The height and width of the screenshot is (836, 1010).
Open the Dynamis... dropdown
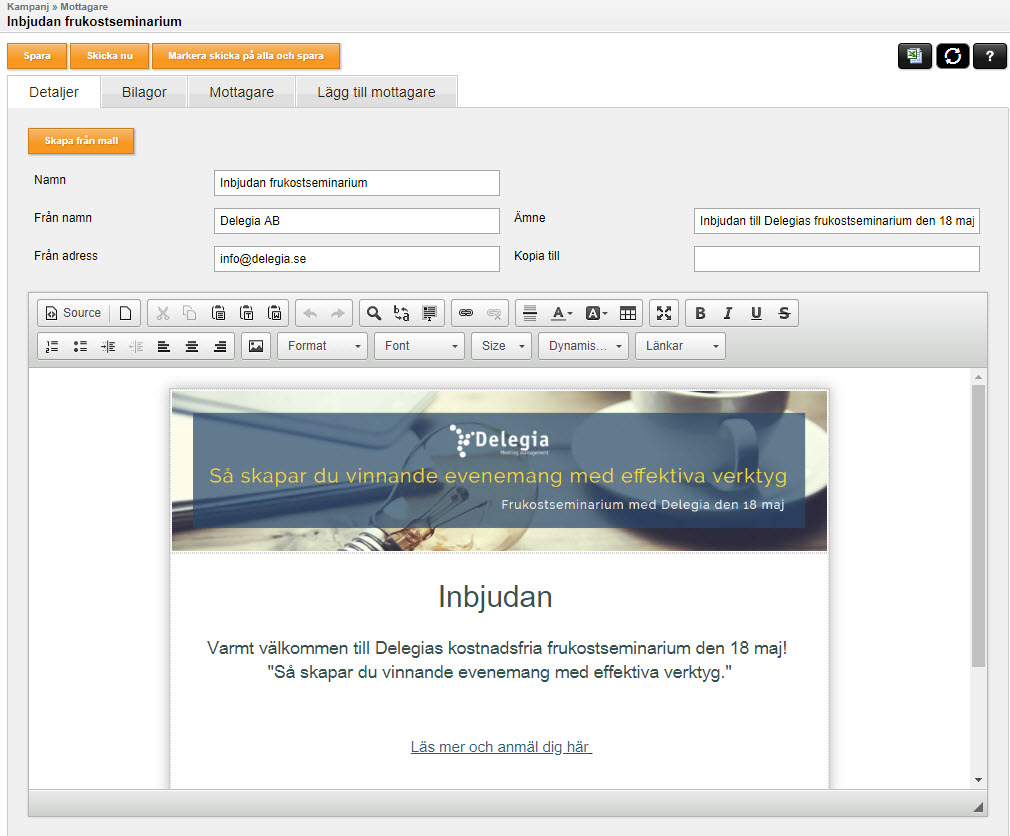[583, 346]
